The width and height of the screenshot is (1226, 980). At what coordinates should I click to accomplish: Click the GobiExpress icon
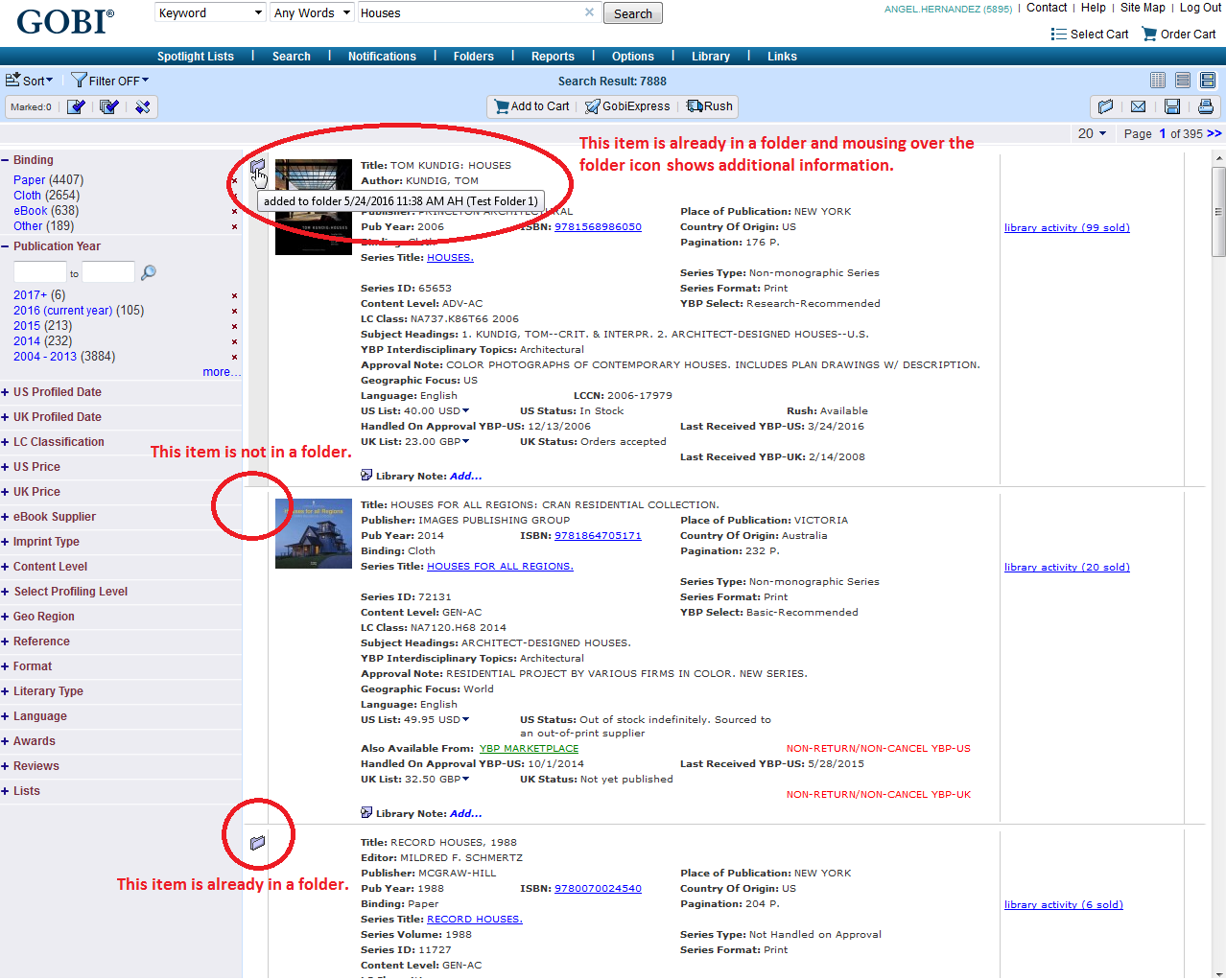coord(593,106)
